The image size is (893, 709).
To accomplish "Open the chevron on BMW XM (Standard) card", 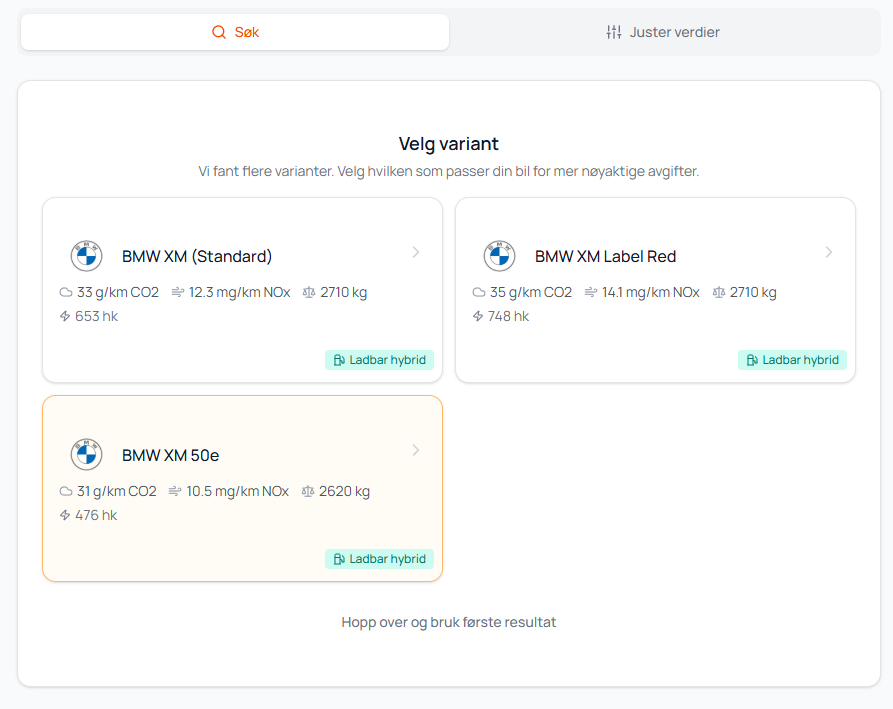I will (x=416, y=252).
